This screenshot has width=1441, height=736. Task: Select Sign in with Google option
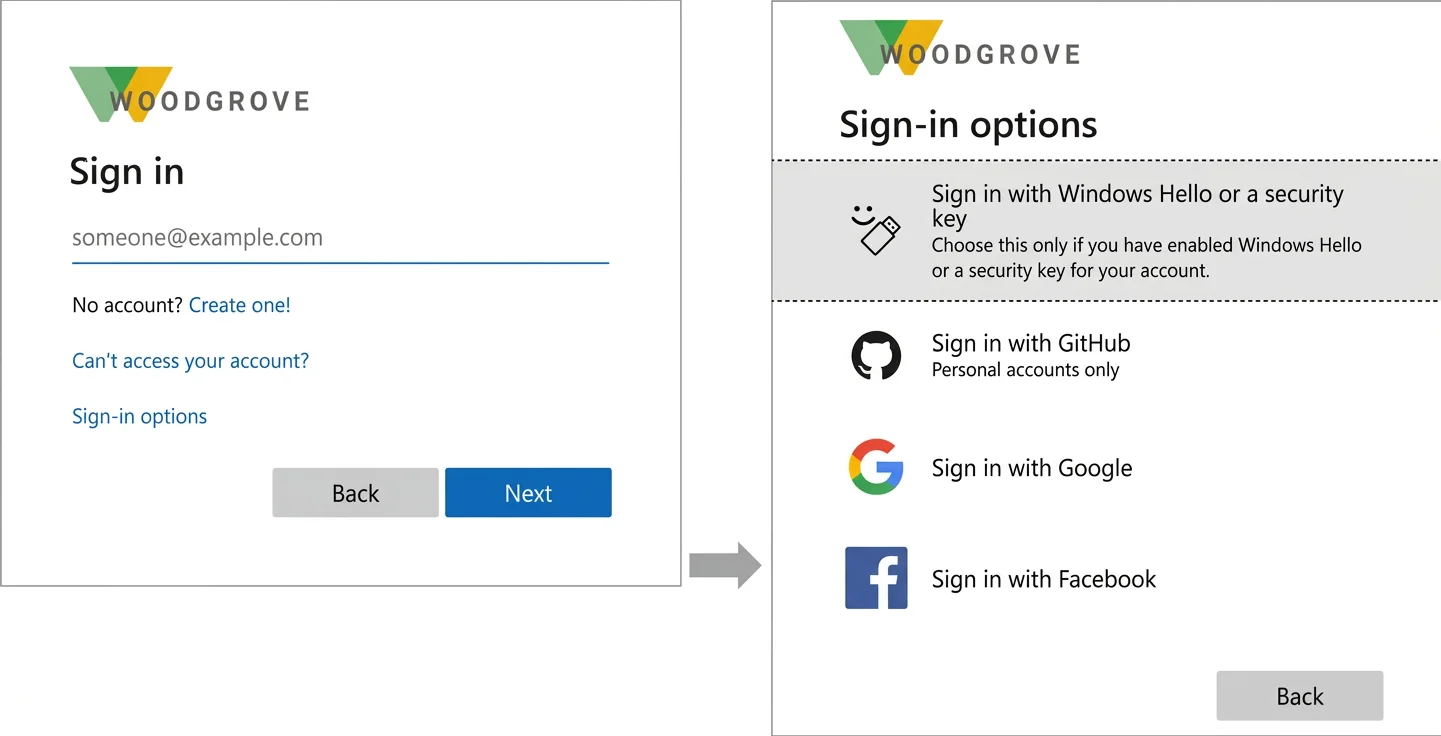(x=1105, y=467)
